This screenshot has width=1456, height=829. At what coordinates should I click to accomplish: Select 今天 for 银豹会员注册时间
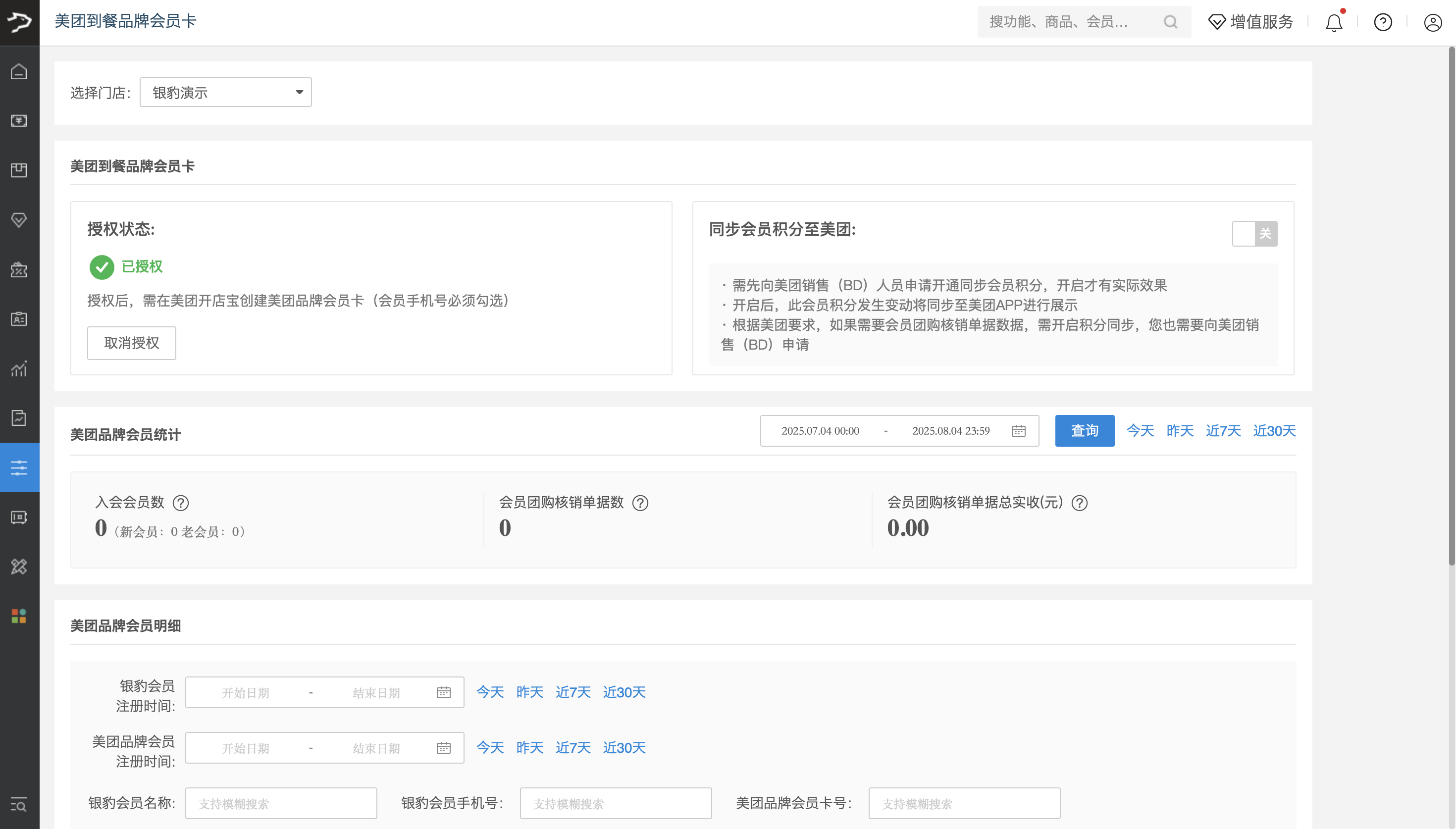[490, 692]
